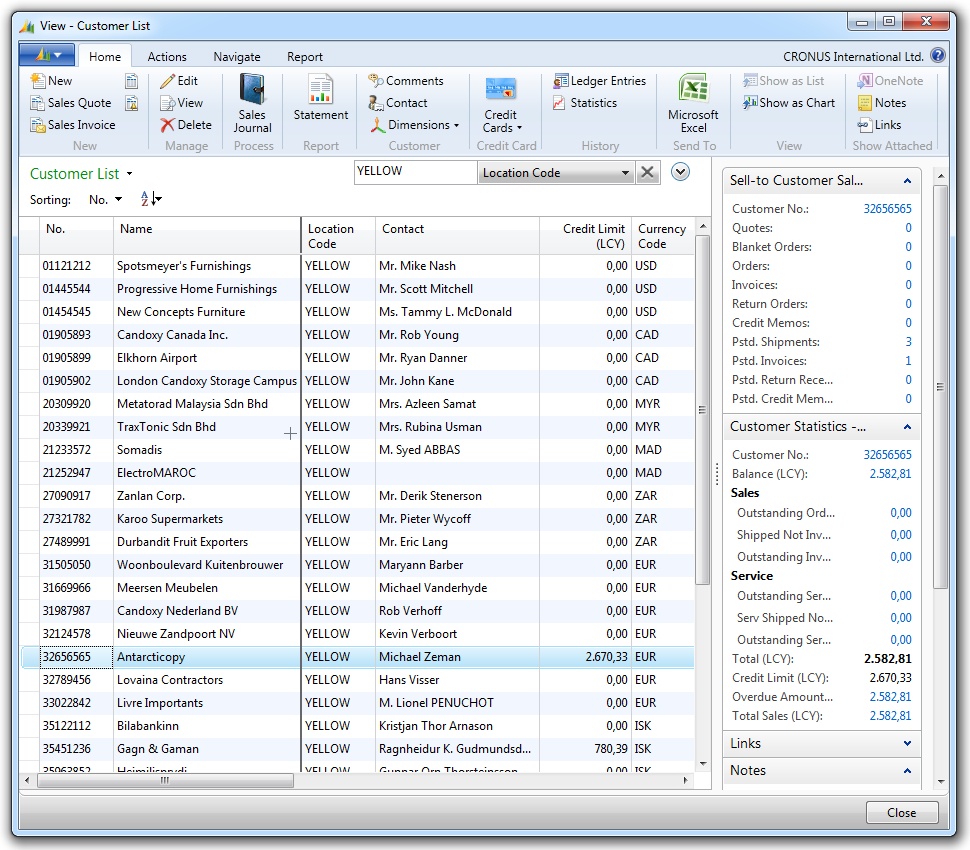Click the YELLOW filter text field
Image resolution: width=970 pixels, height=850 pixels.
pos(415,172)
